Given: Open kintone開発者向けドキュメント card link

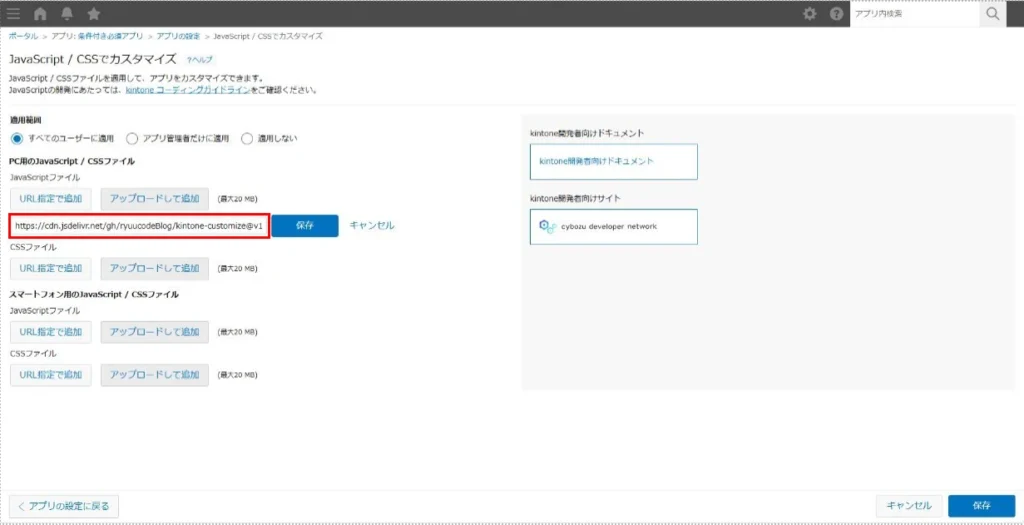Looking at the screenshot, I should (x=614, y=161).
